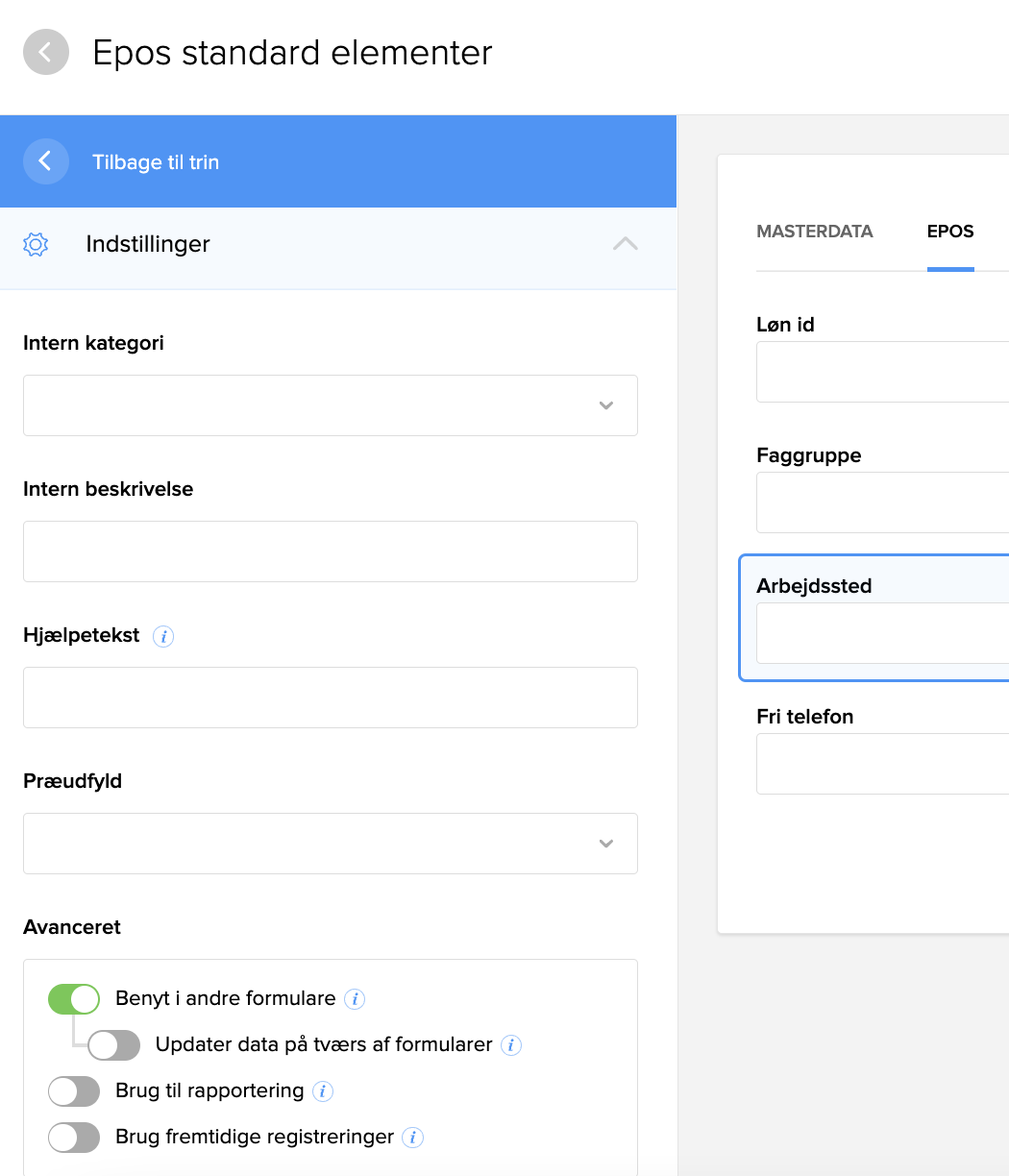Click the gray back arrow beside page title
Image resolution: width=1009 pixels, height=1176 pixels.
(x=46, y=52)
